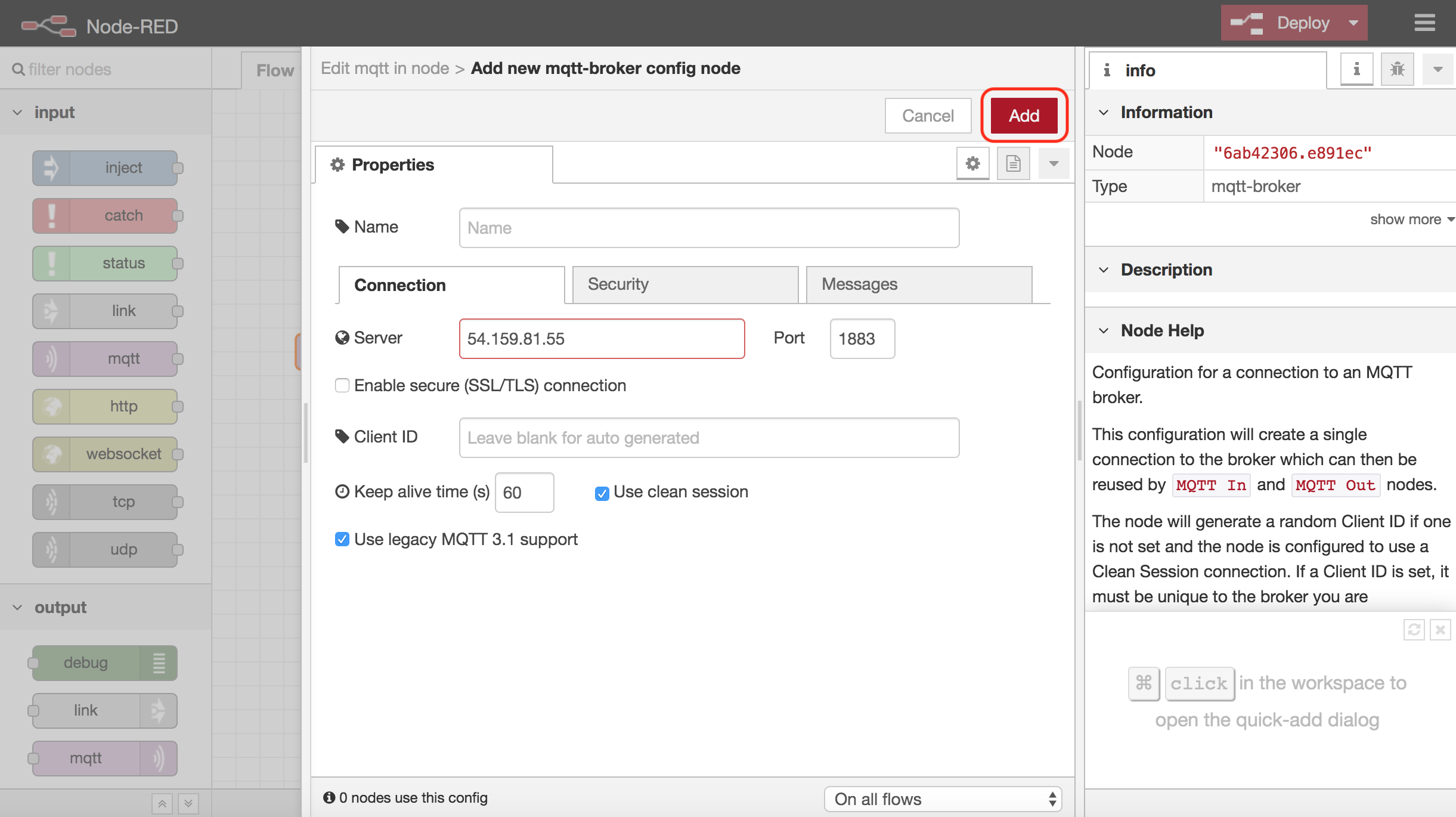Select the link input node
Viewport: 1456px width, 817px height.
(106, 311)
